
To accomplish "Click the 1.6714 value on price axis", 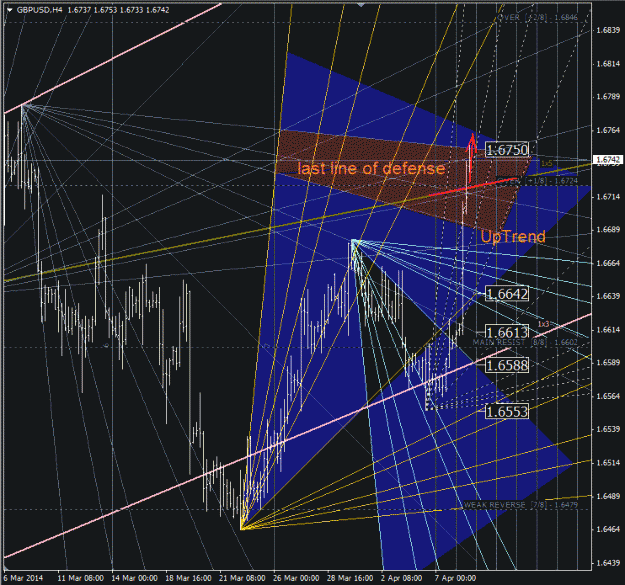I will pos(608,197).
